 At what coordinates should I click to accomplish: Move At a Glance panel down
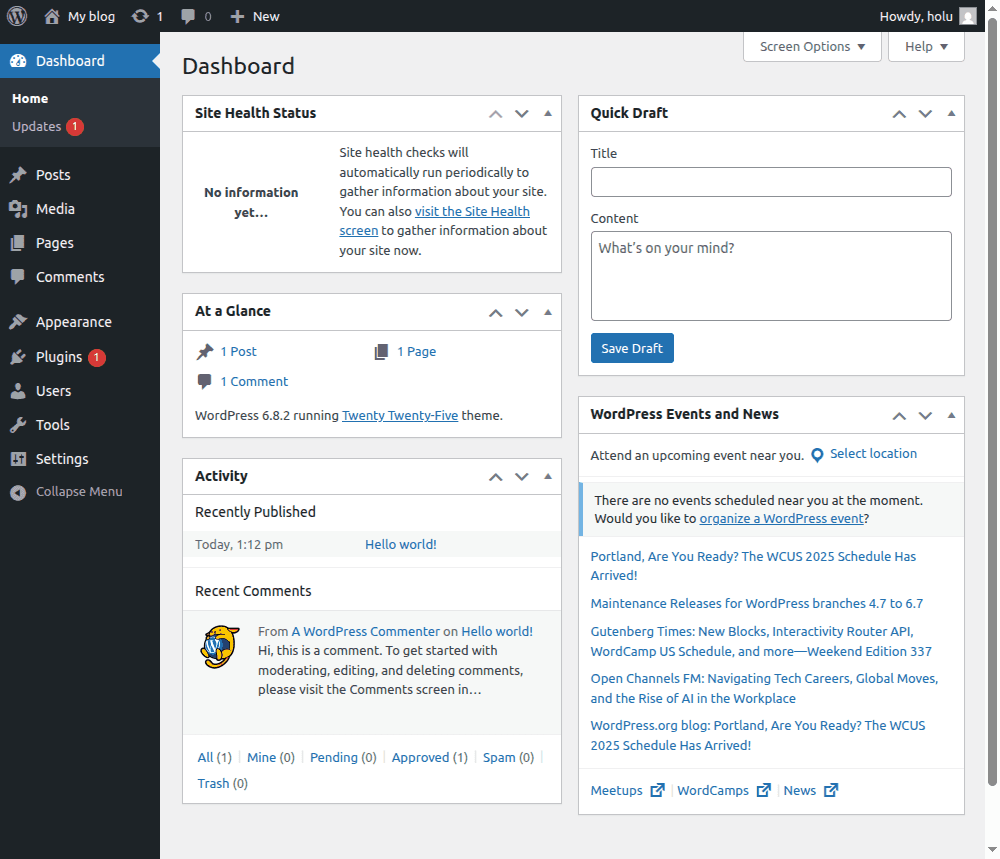click(x=522, y=312)
